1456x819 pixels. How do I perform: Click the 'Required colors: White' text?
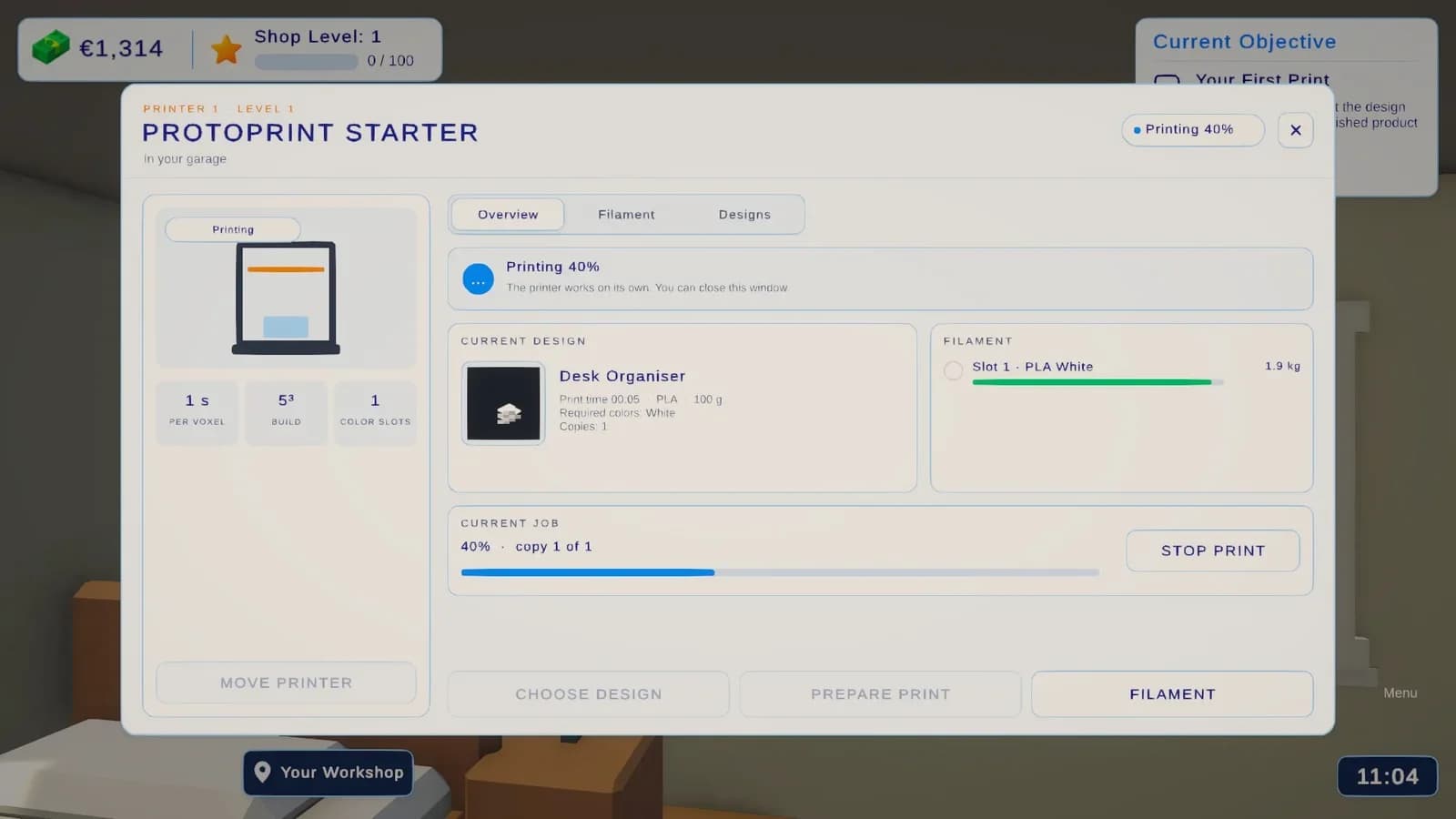[x=617, y=413]
